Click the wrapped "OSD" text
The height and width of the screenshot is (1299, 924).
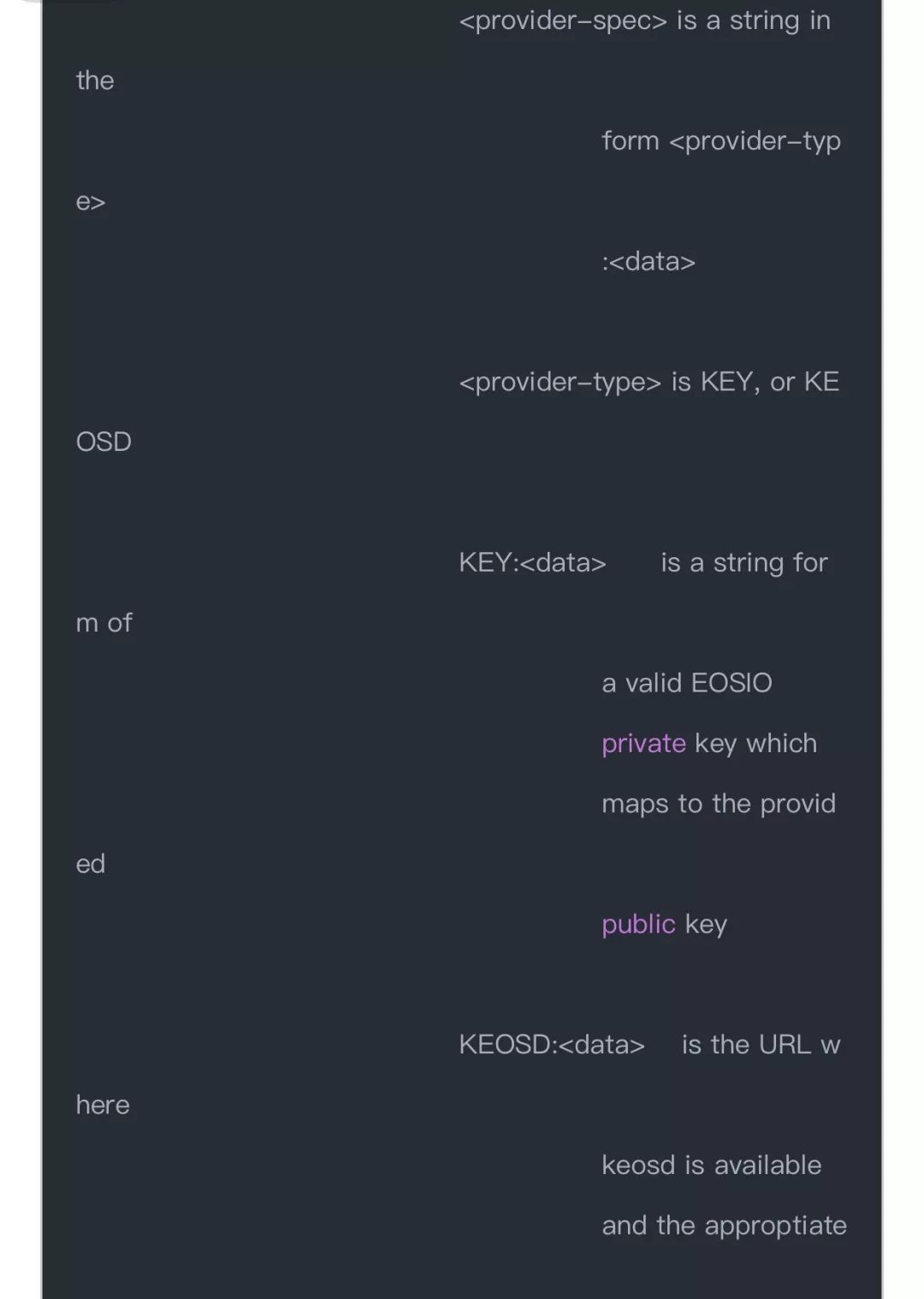[x=104, y=442]
